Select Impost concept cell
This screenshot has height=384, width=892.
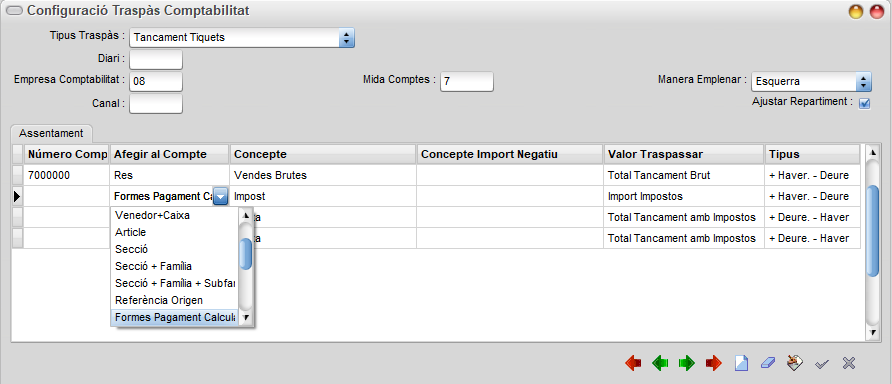click(323, 196)
